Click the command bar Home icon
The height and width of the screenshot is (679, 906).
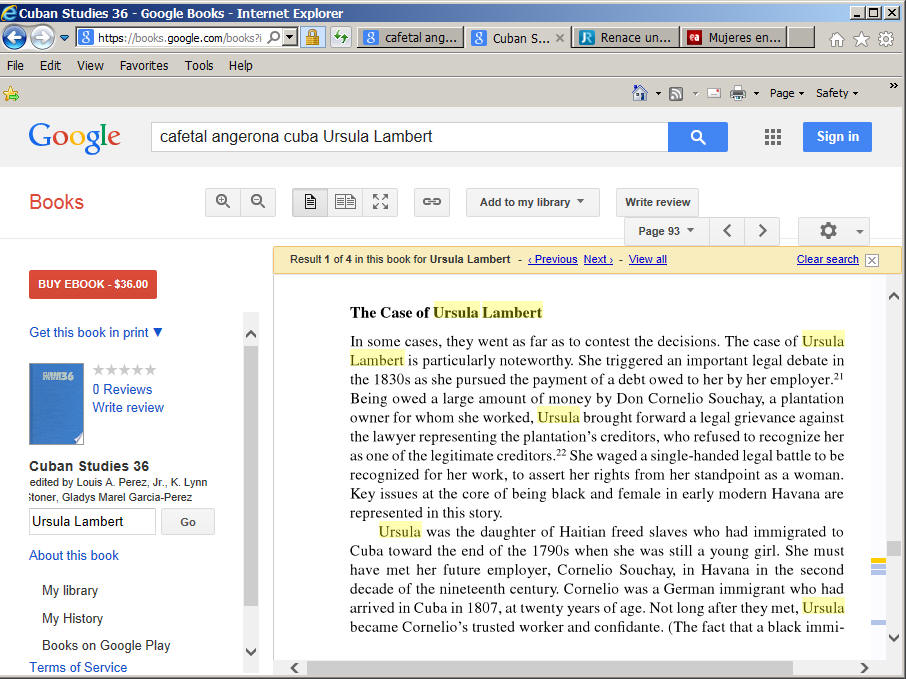pos(640,93)
